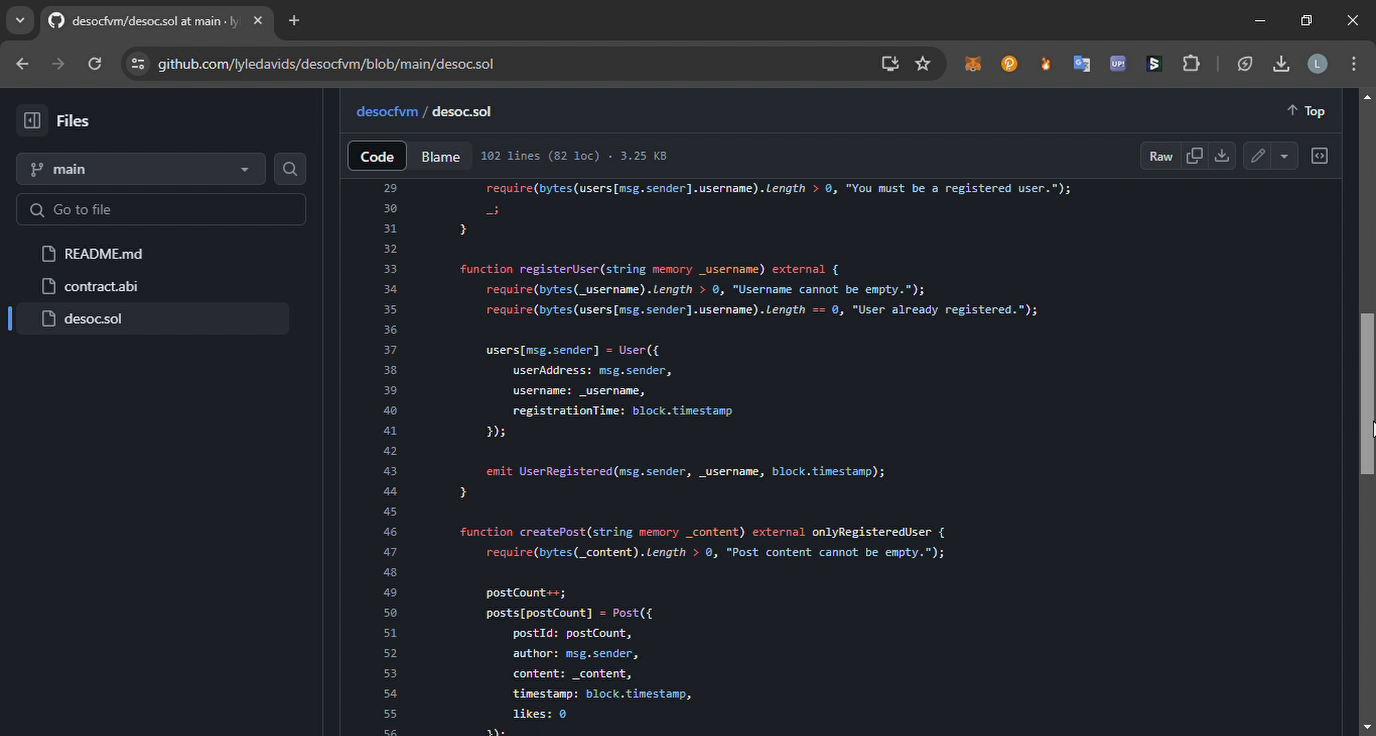This screenshot has width=1376, height=736.
Task: Click the scrollbar up arrow
Action: 1367,97
